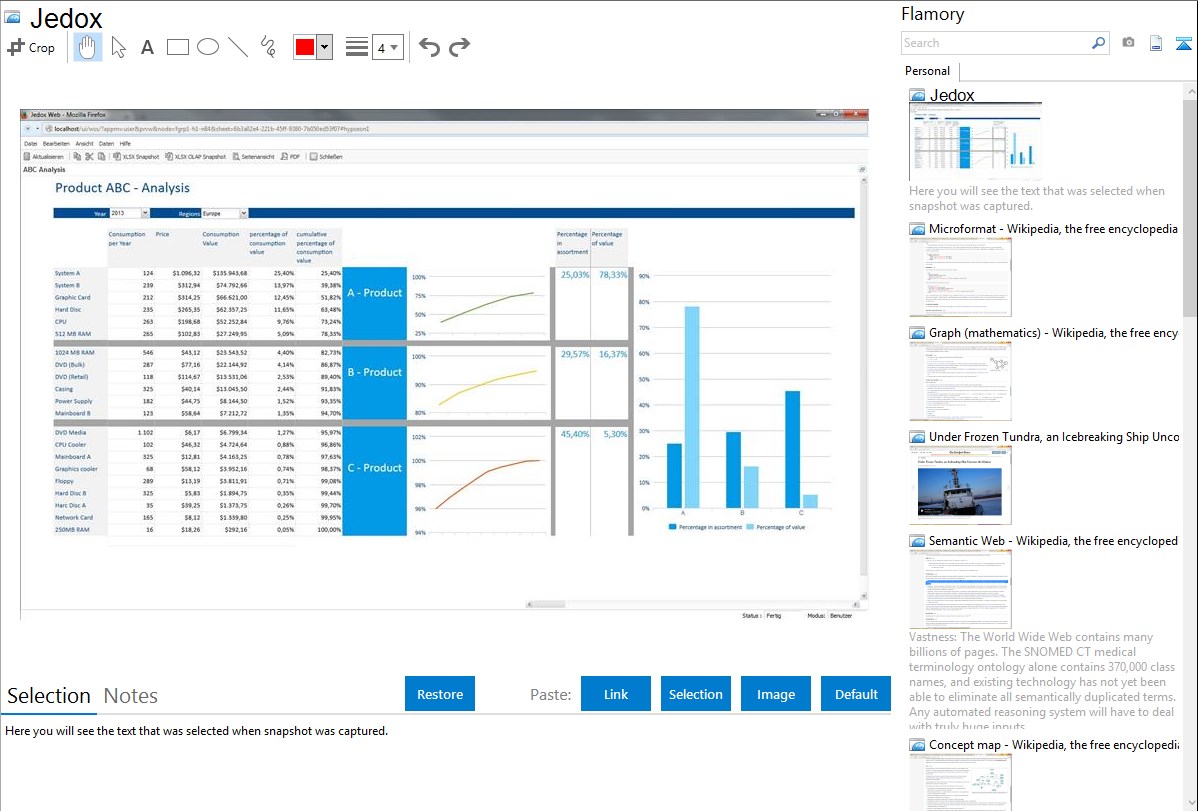Redo the last undone action
The image size is (1198, 811).
click(x=460, y=47)
